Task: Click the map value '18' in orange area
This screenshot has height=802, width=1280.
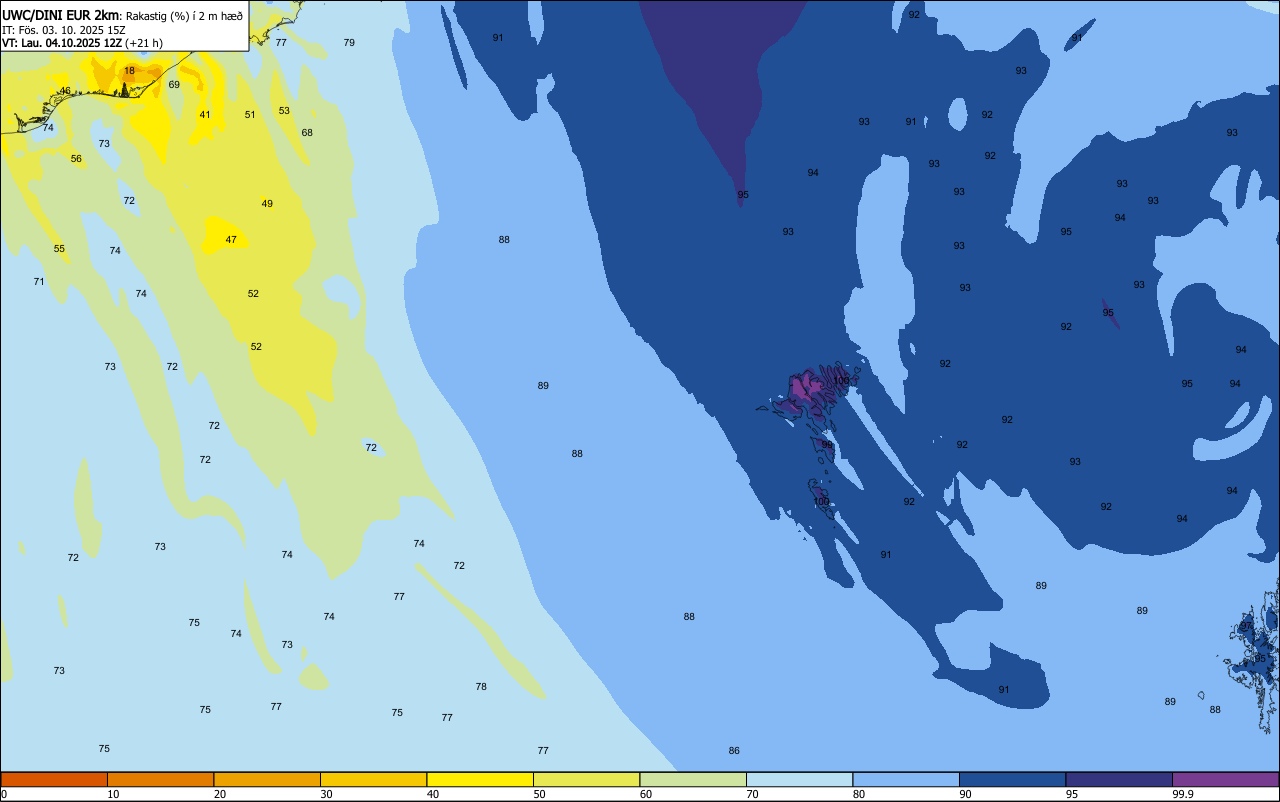Action: point(129,71)
